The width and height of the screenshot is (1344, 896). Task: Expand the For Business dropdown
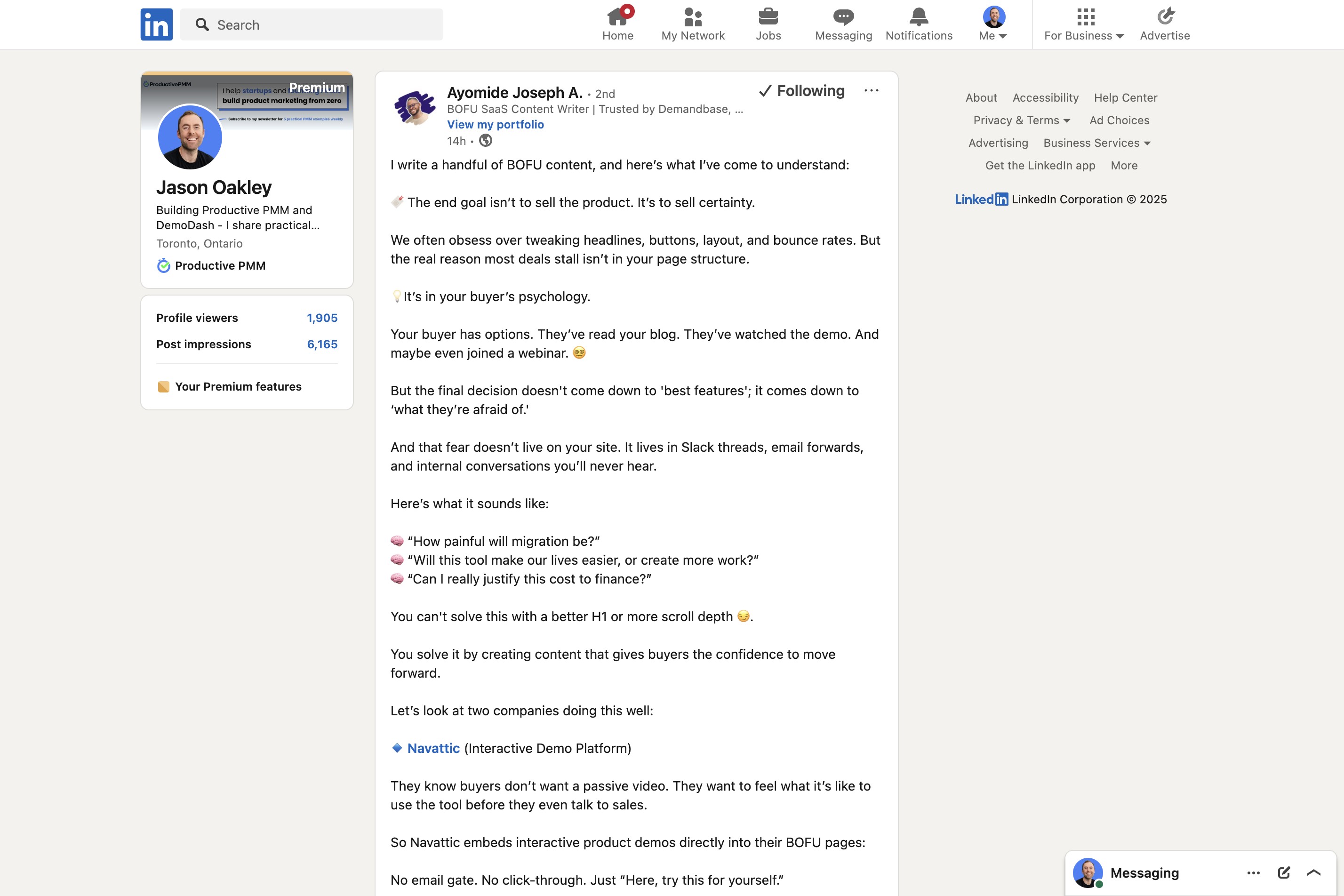(x=1084, y=35)
